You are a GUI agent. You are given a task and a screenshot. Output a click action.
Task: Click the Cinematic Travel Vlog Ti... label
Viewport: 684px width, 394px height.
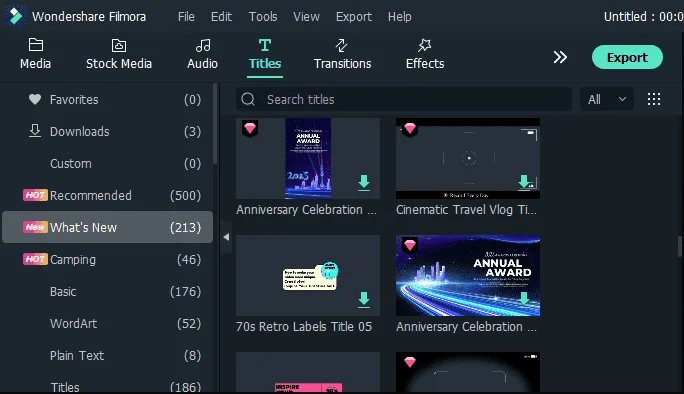(x=466, y=210)
